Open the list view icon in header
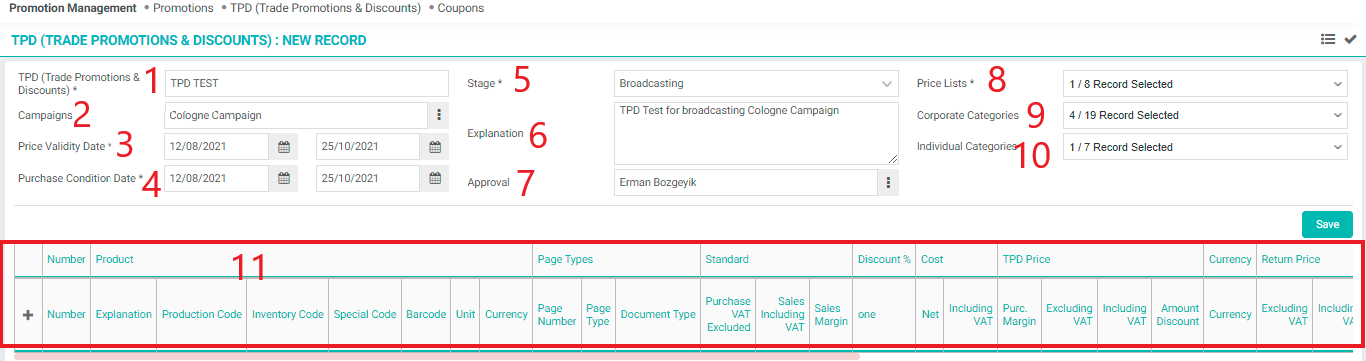The width and height of the screenshot is (1366, 361). [x=1328, y=40]
